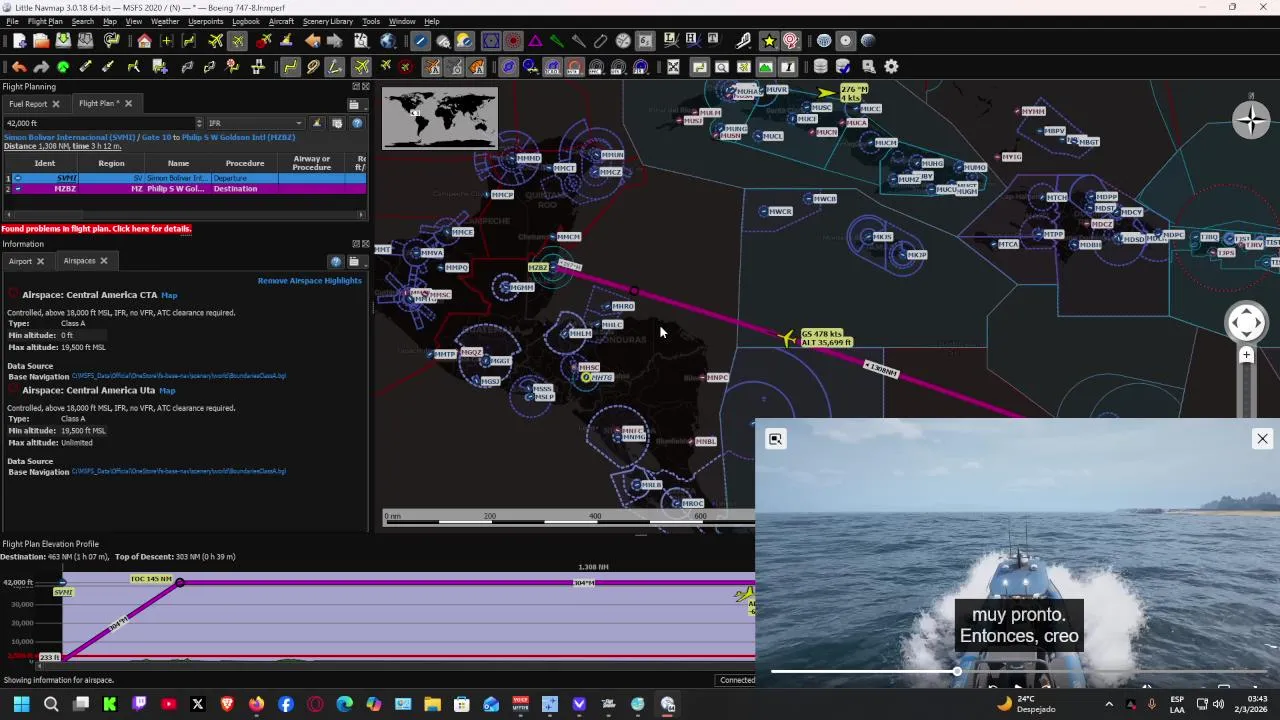Click the video progress bar slider knob
This screenshot has width=1280, height=720.
[957, 671]
